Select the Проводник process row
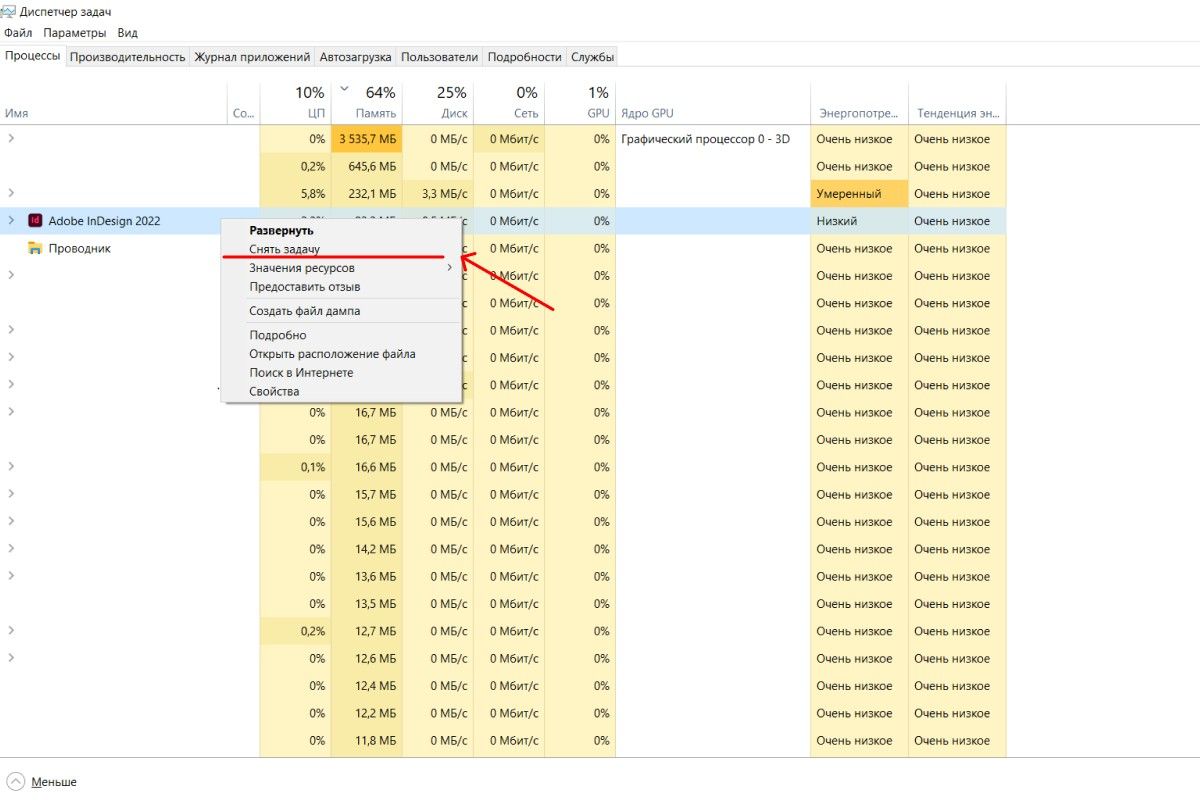This screenshot has height=800, width=1200. [x=80, y=248]
